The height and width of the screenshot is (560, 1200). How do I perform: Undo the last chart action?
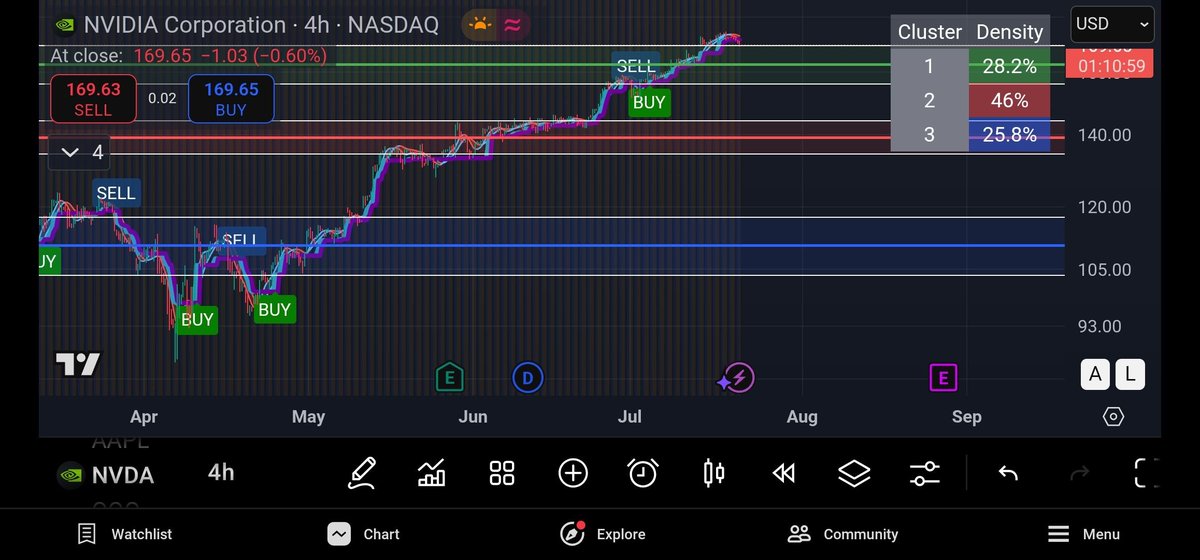point(1008,473)
